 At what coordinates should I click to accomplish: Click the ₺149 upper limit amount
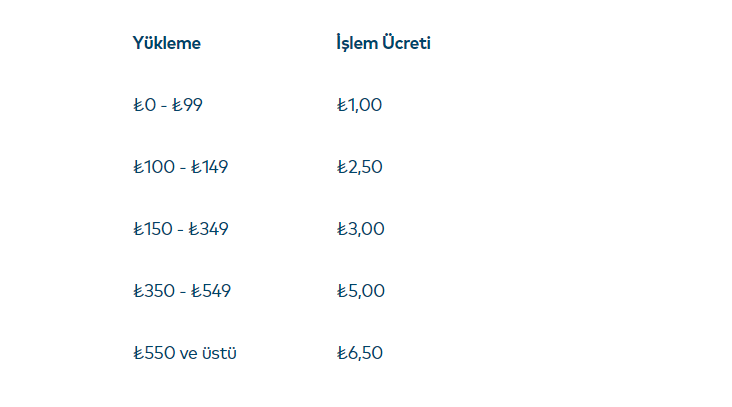tap(210, 167)
